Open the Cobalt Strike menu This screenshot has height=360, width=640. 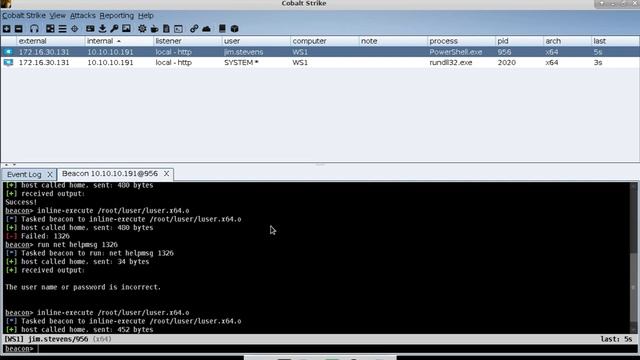pos(24,16)
